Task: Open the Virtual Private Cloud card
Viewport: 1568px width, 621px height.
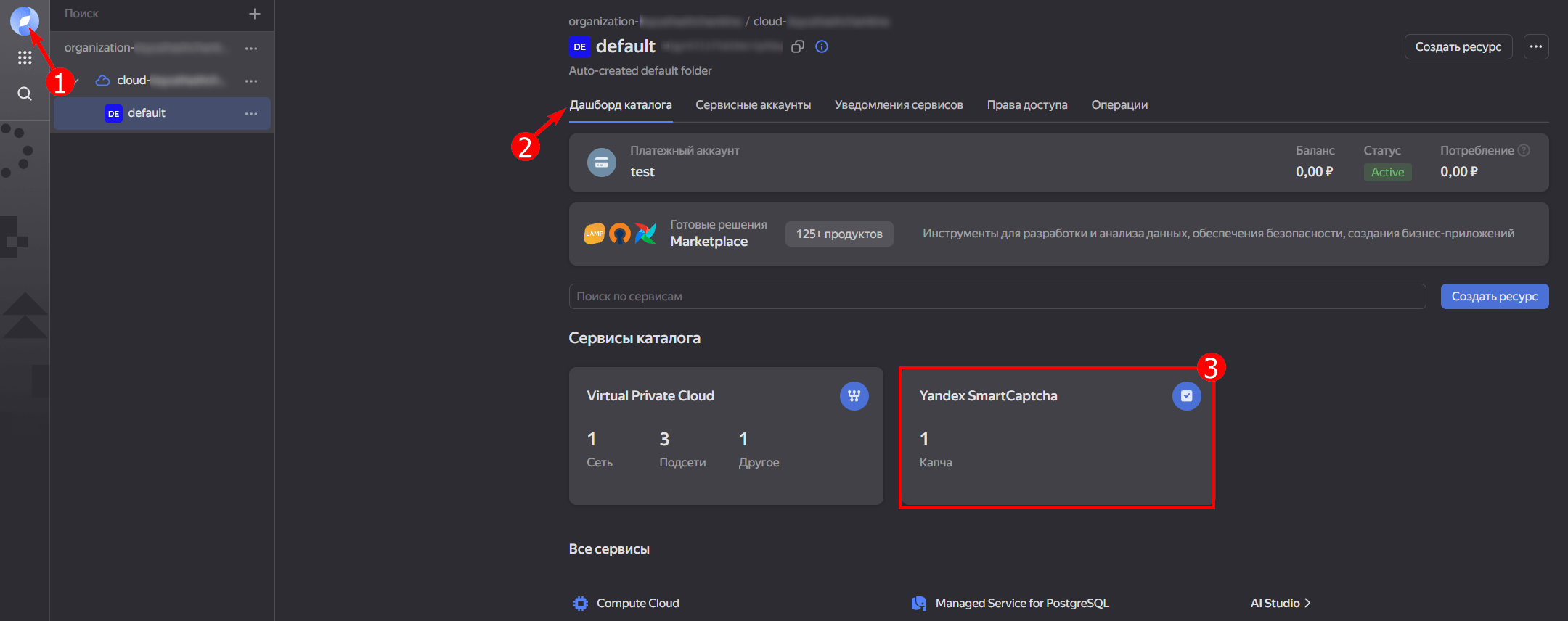Action: pos(726,435)
